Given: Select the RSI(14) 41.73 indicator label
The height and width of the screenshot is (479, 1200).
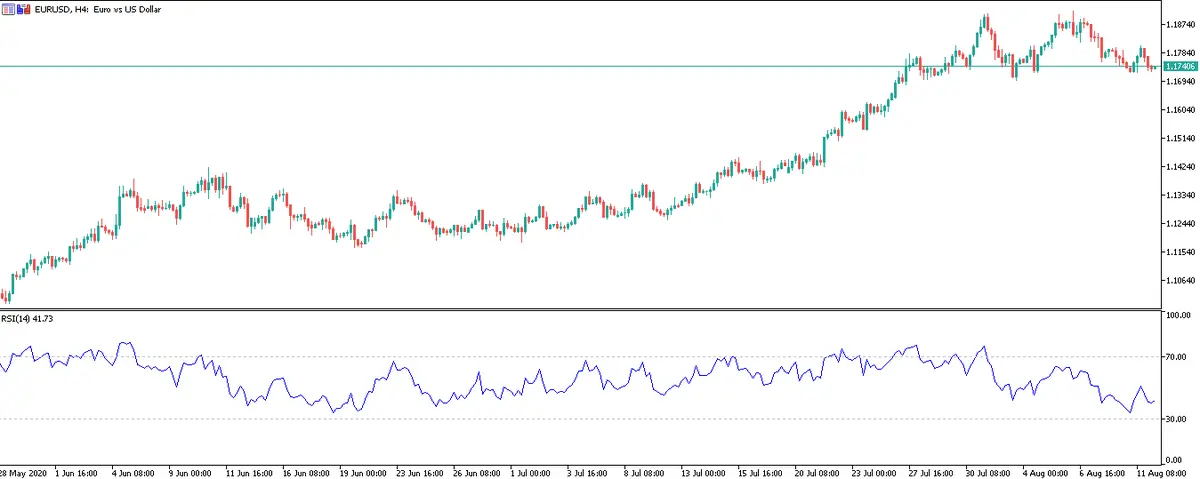Looking at the screenshot, I should (33, 318).
